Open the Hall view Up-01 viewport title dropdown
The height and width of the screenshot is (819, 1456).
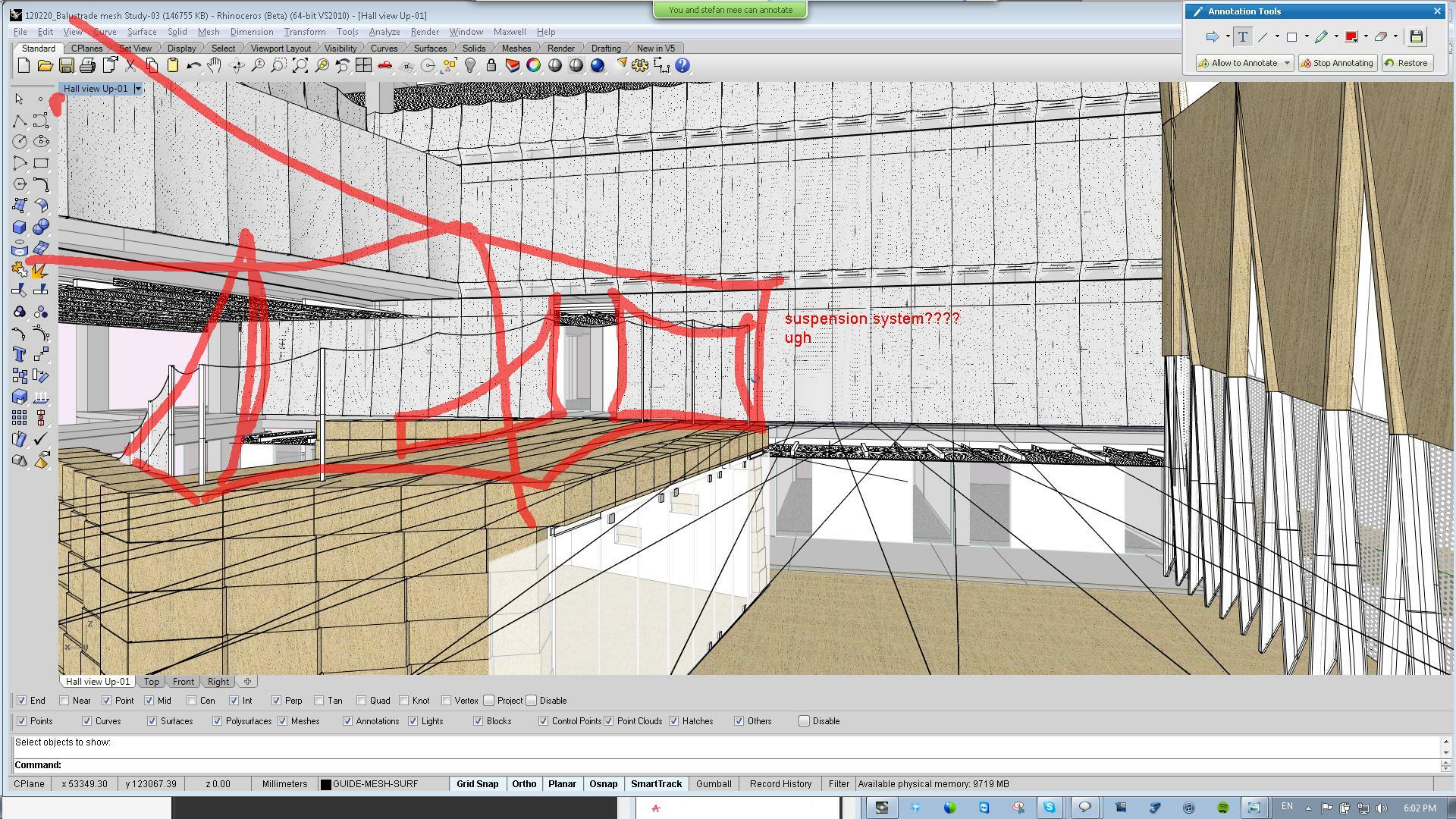(138, 89)
